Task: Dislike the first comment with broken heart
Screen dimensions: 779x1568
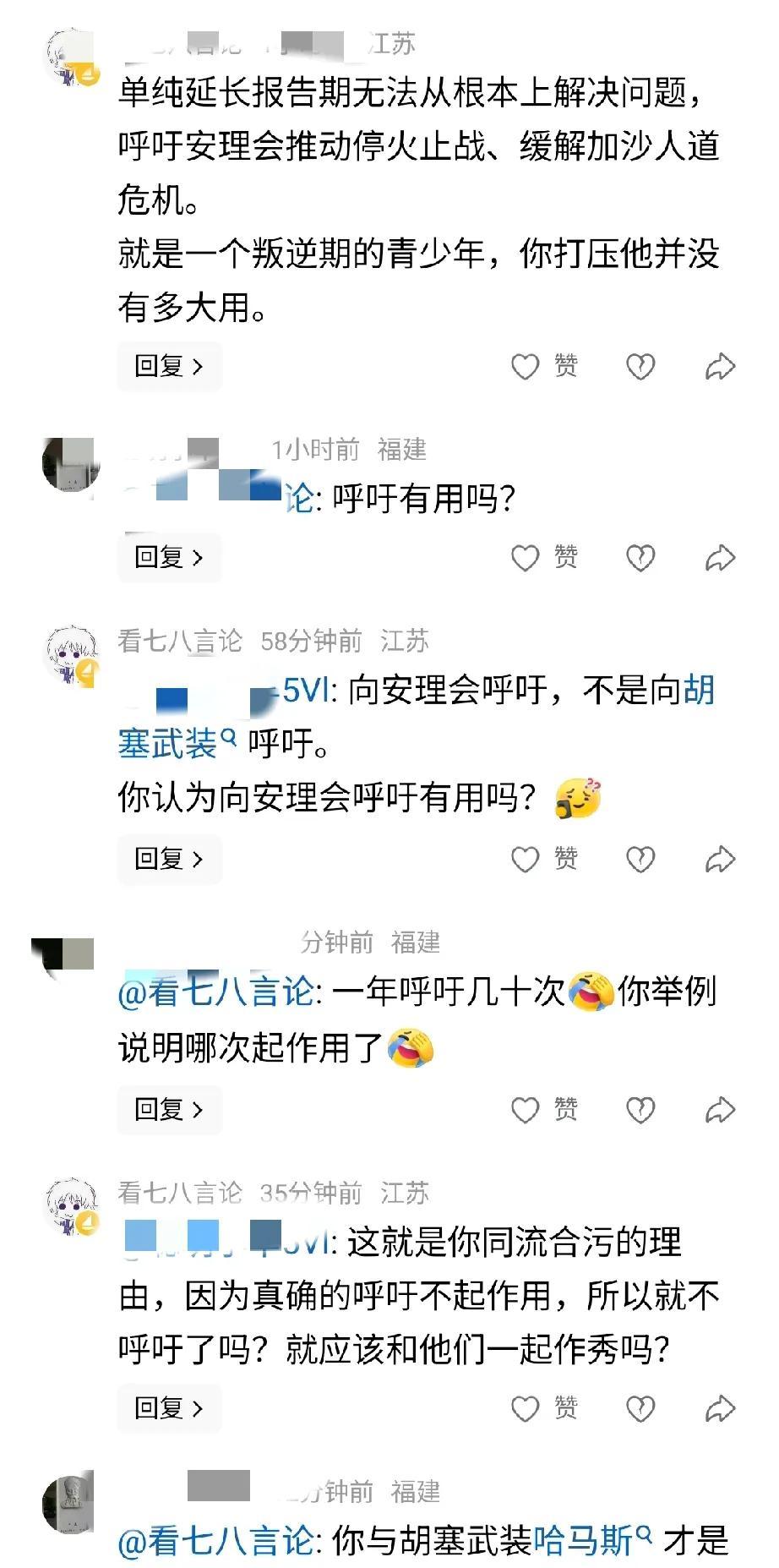Action: [x=640, y=366]
